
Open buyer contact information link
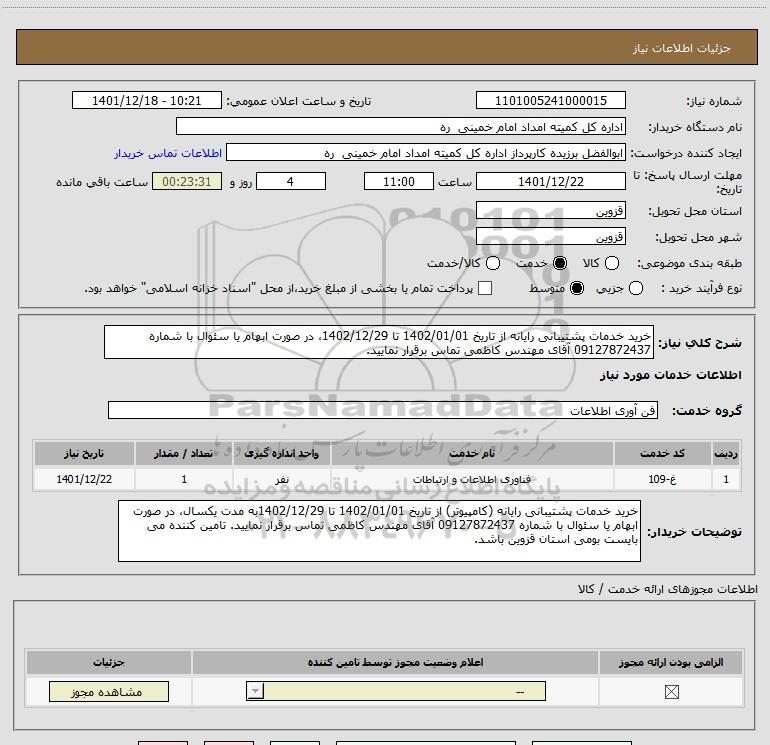click(x=168, y=153)
